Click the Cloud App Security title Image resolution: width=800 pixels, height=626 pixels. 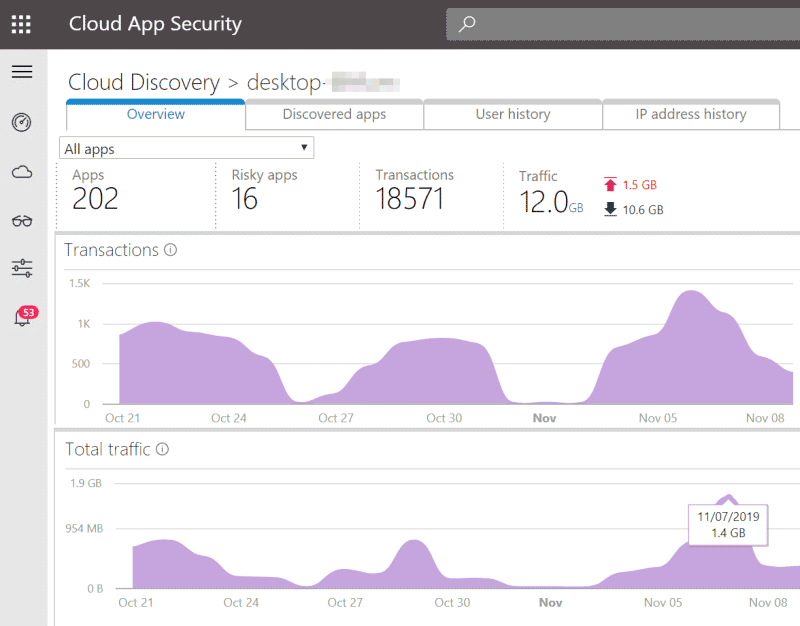pyautogui.click(x=155, y=24)
